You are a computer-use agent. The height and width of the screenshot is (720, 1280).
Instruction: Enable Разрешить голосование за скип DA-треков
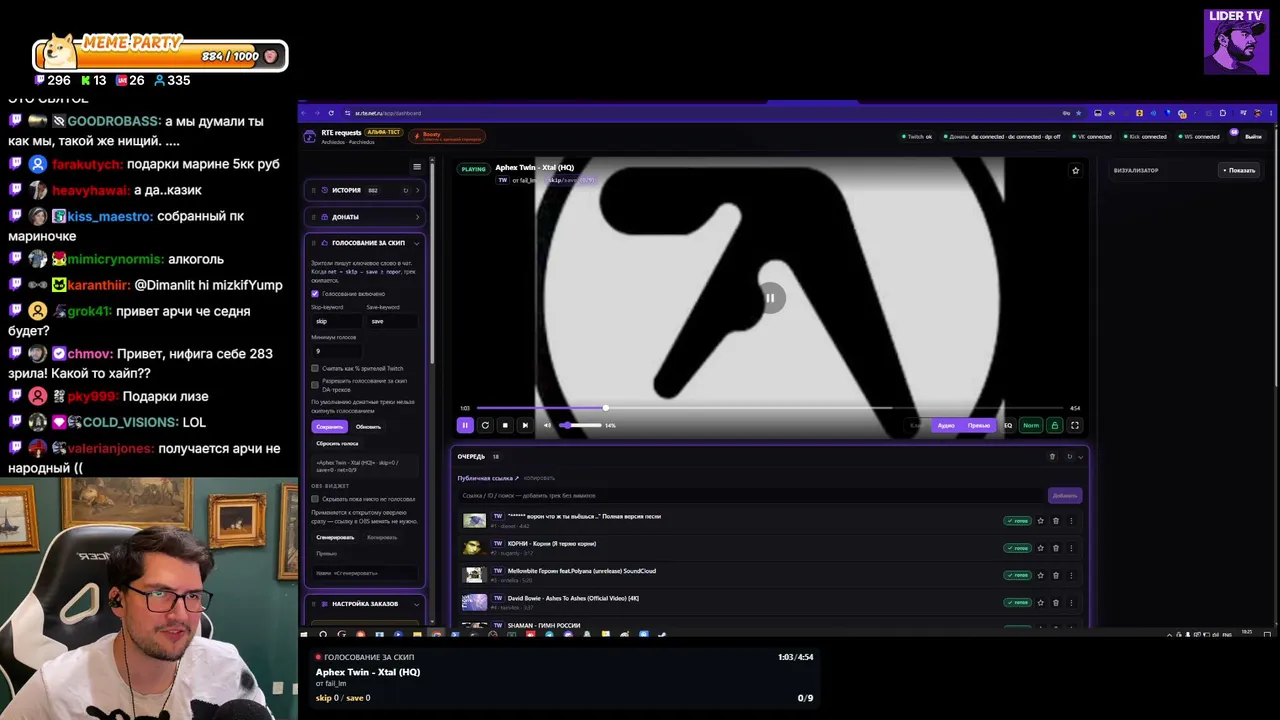[x=315, y=384]
